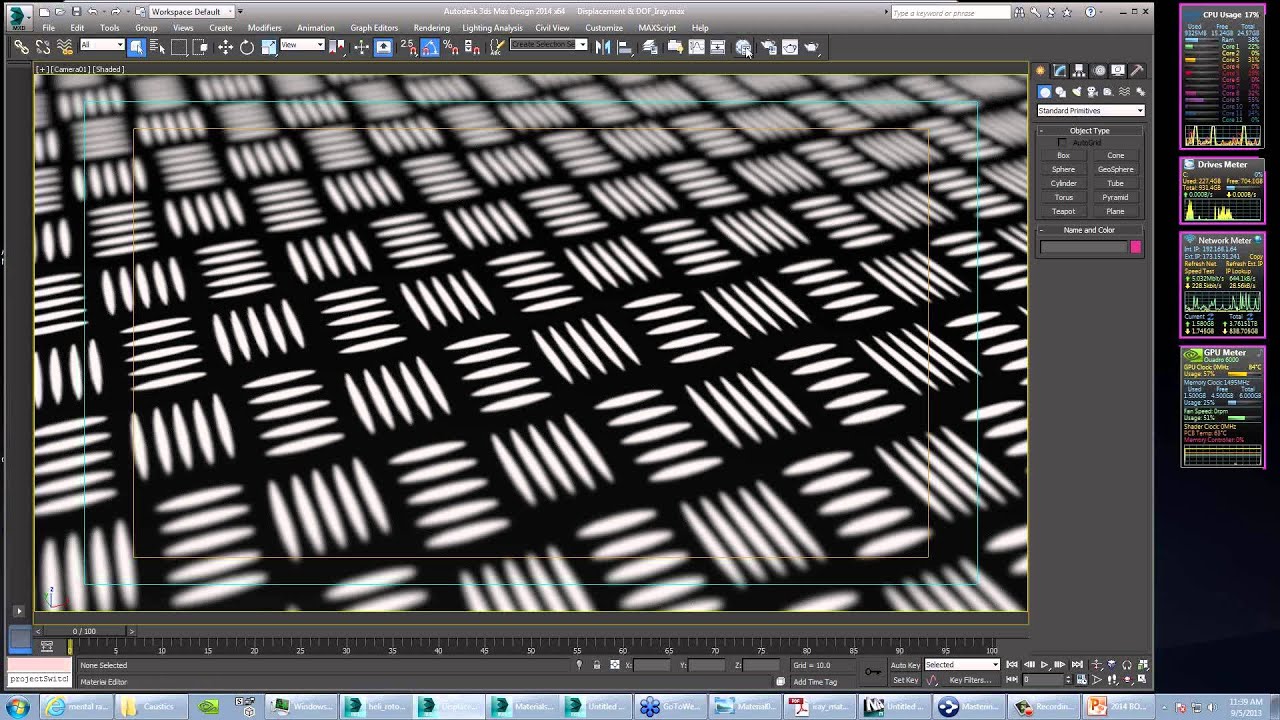Select the Cameras category icon

pos(1092,92)
